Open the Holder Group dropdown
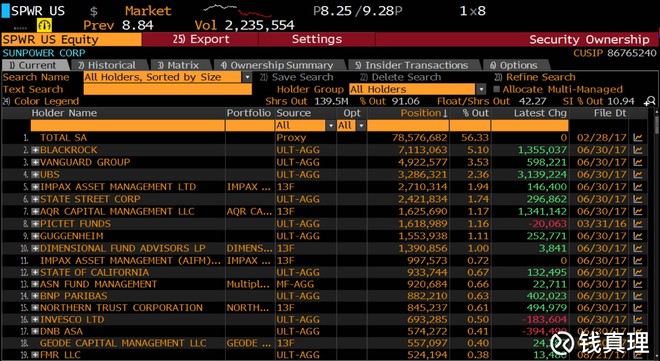Viewport: 660px width, 361px height. click(481, 89)
